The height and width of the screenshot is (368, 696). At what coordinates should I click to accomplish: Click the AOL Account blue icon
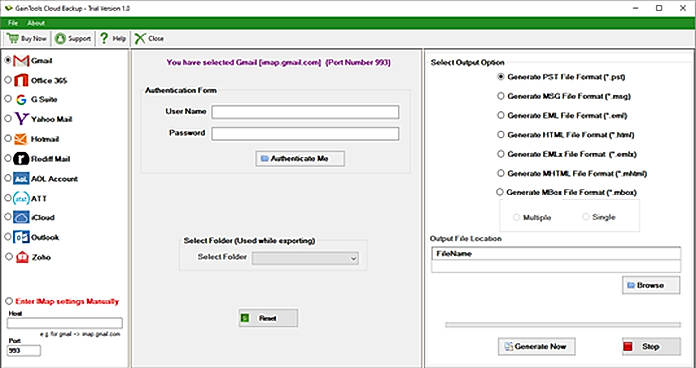21,179
